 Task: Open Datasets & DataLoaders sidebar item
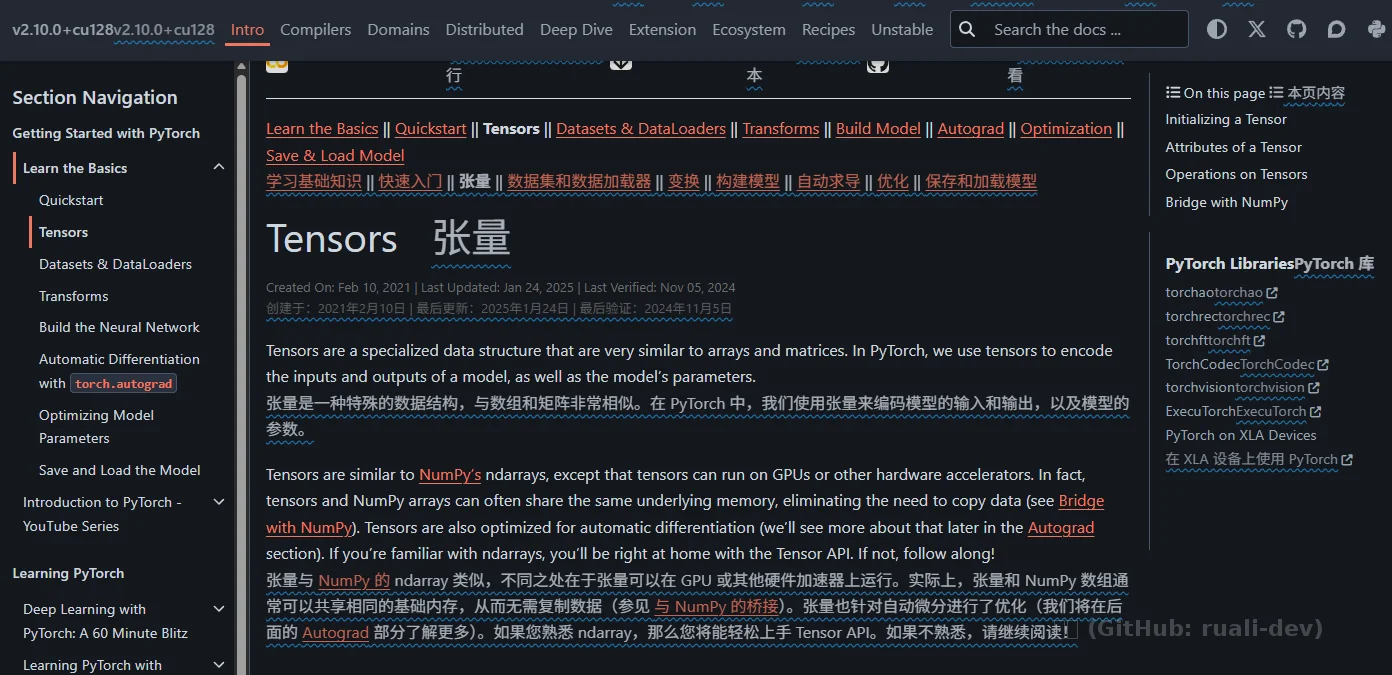pos(115,264)
